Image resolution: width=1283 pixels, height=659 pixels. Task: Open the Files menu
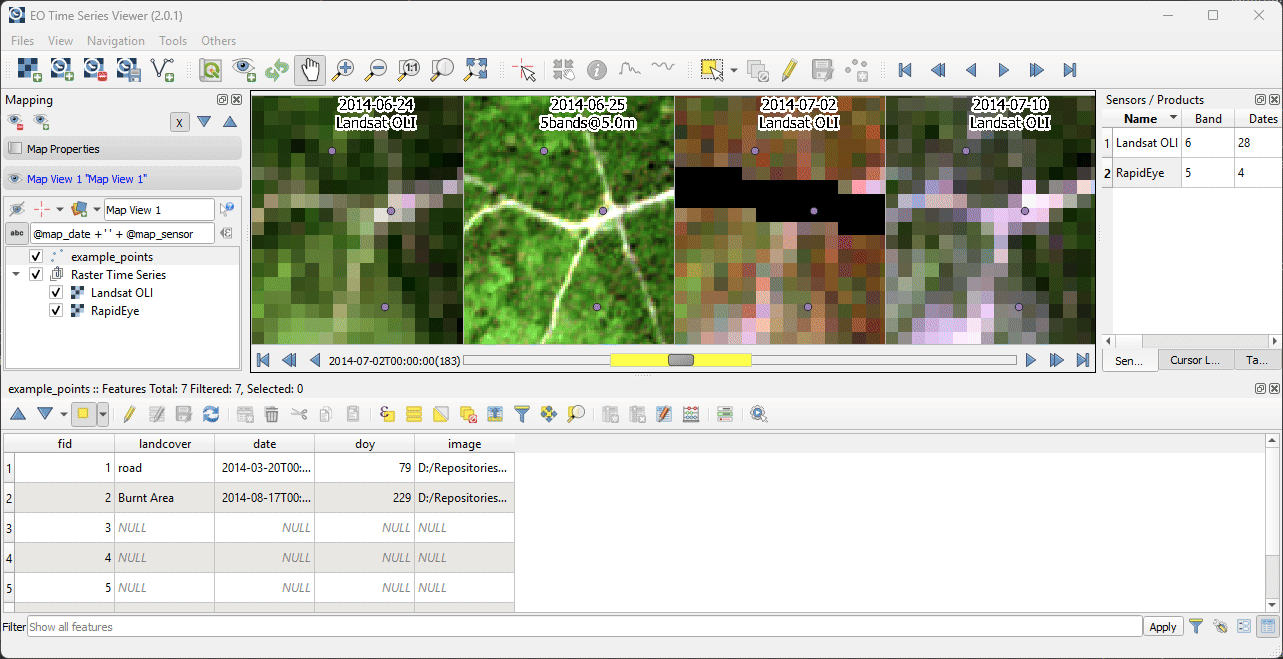tap(22, 41)
